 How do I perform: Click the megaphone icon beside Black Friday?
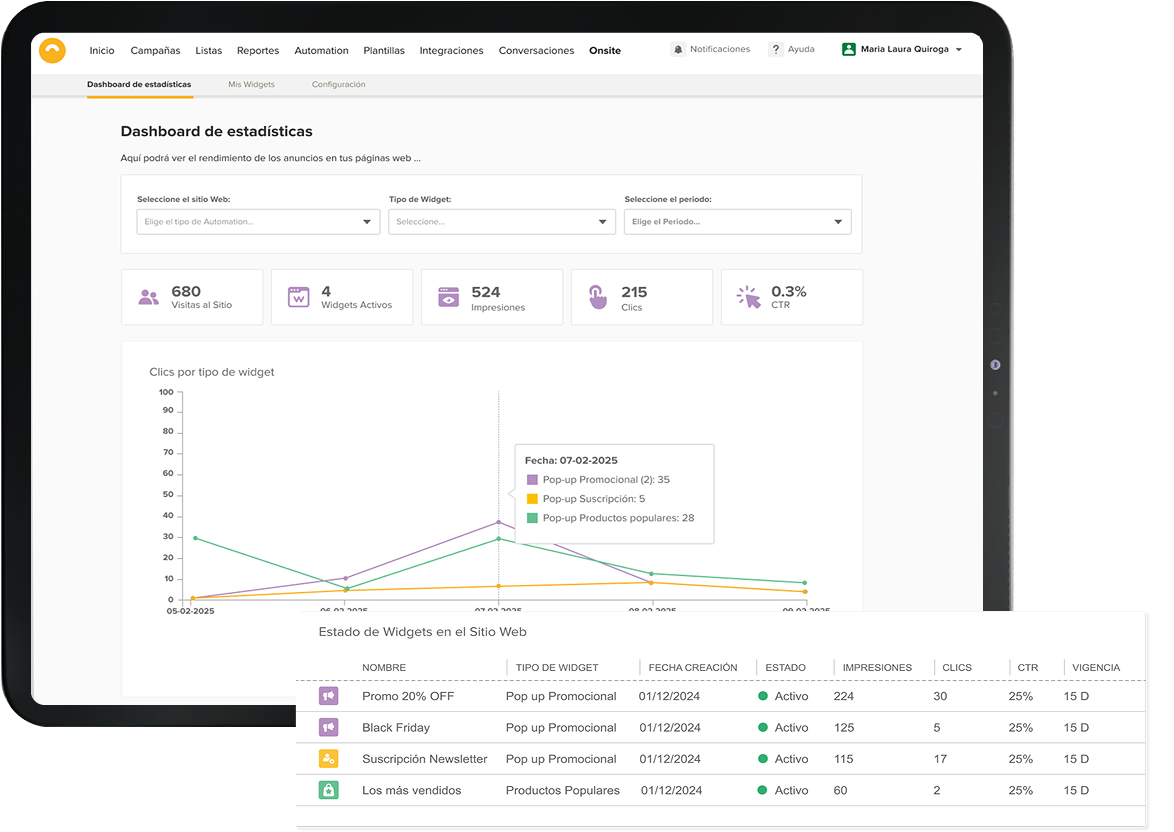pos(329,727)
